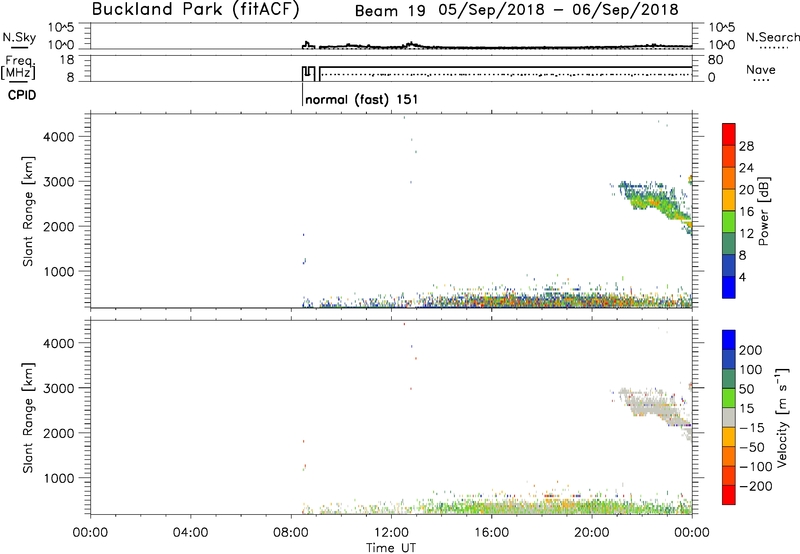Click the Buckland Park (fitACF) title
Viewport: 800px width, 554px height.
pos(195,10)
